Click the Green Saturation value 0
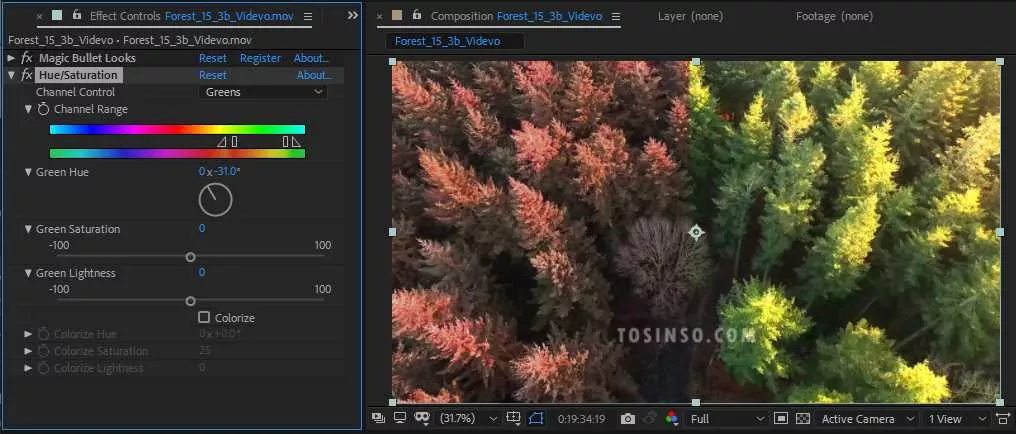1016x434 pixels. tap(202, 229)
